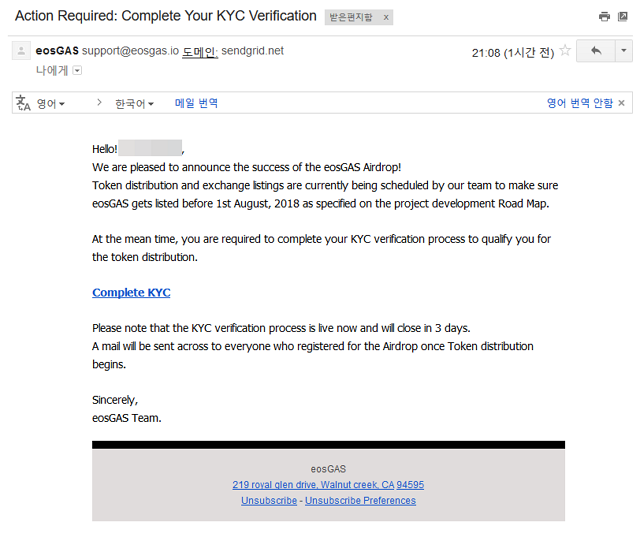The image size is (640, 552).
Task: Click the Walnut Creek address link
Action: [328, 485]
